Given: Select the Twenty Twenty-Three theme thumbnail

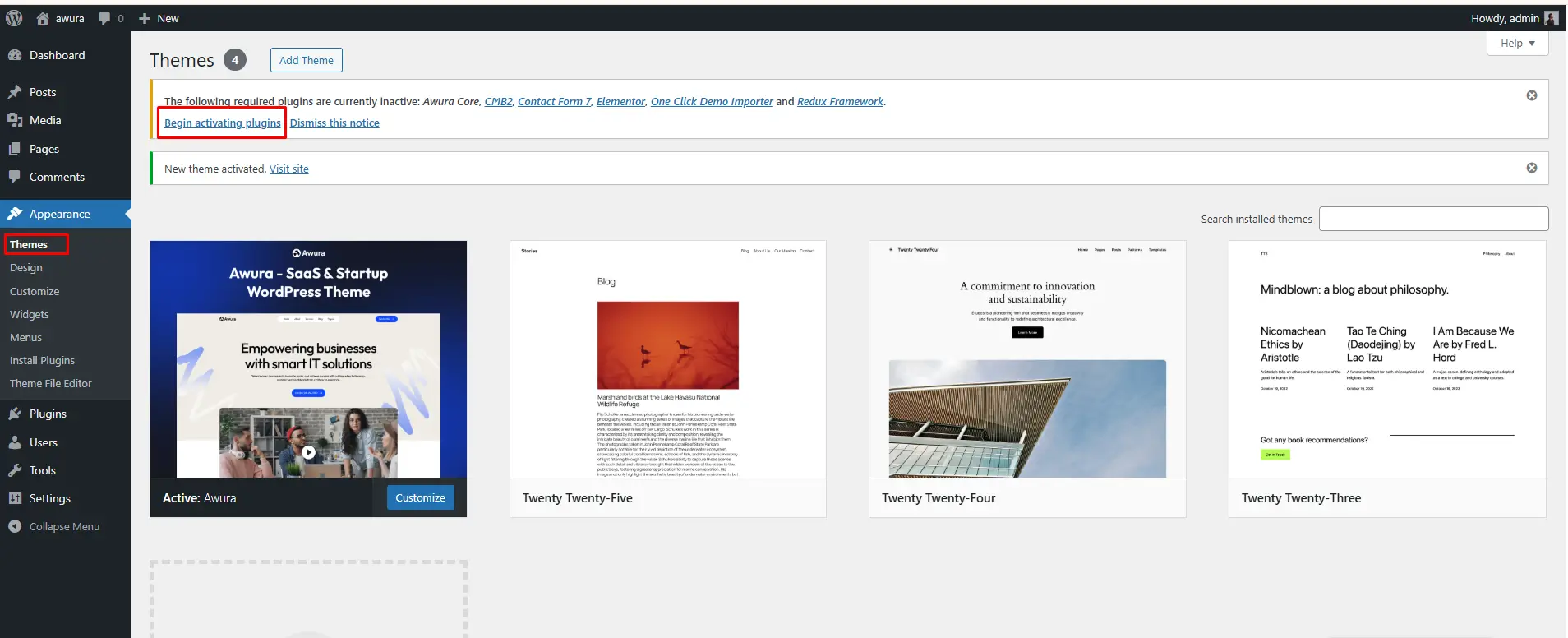Looking at the screenshot, I should point(1387,359).
